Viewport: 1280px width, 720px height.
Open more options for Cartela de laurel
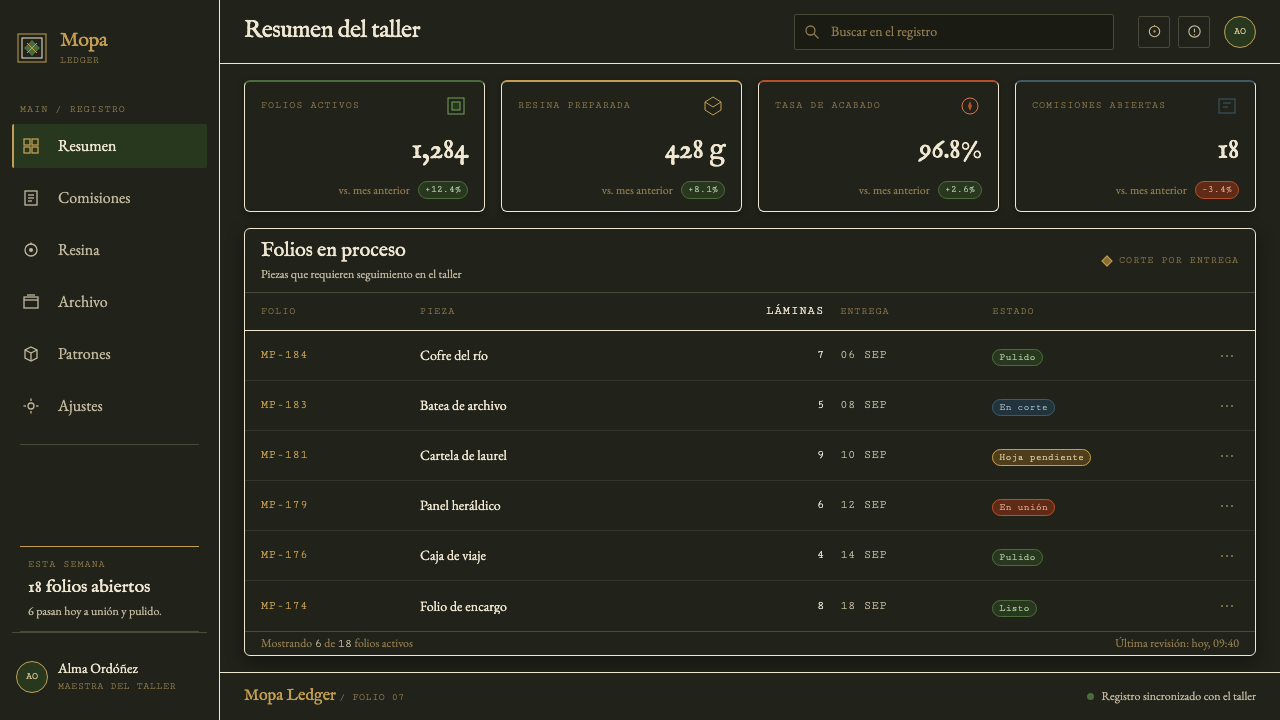[1227, 456]
